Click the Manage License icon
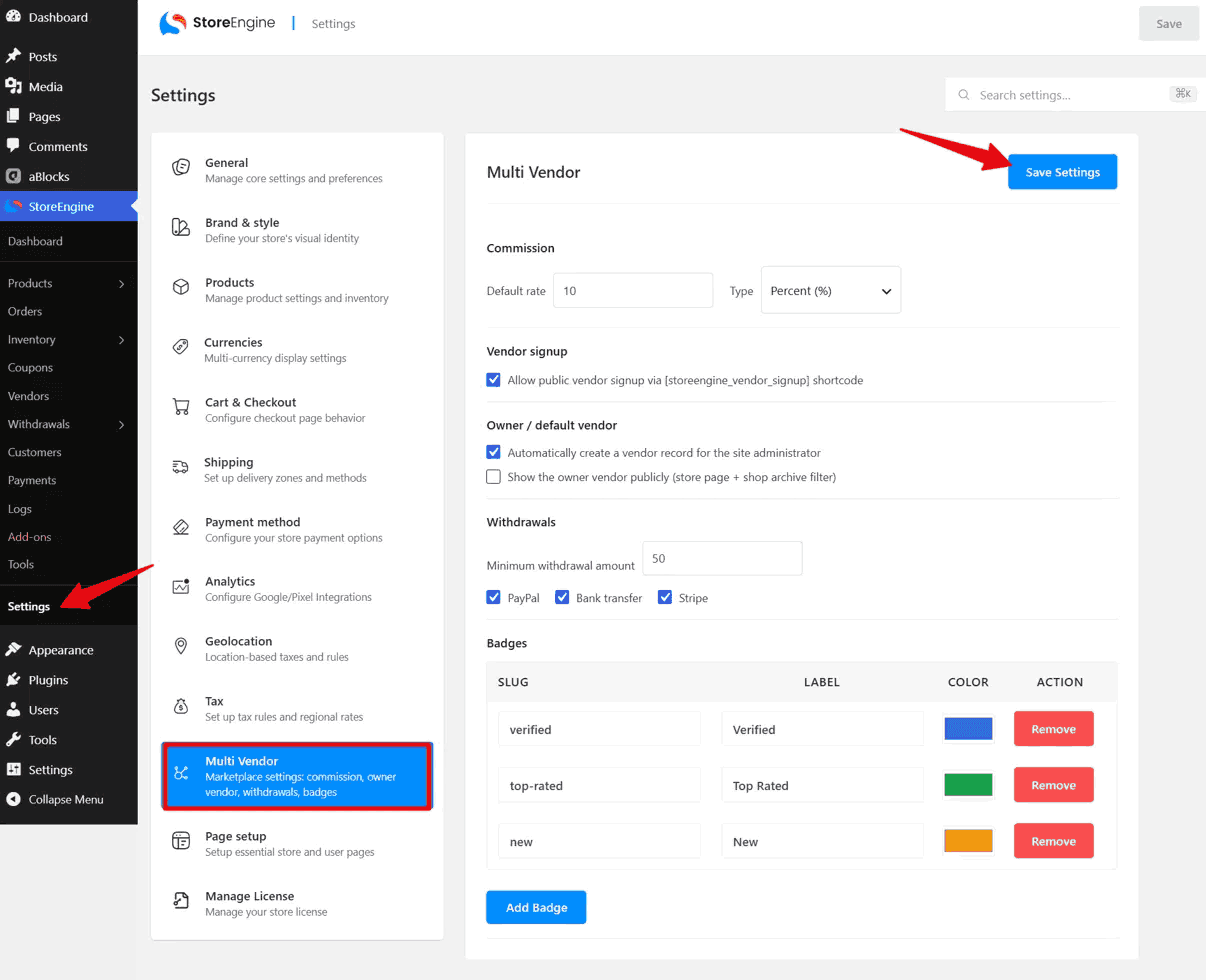The height and width of the screenshot is (980, 1206). pos(181,900)
